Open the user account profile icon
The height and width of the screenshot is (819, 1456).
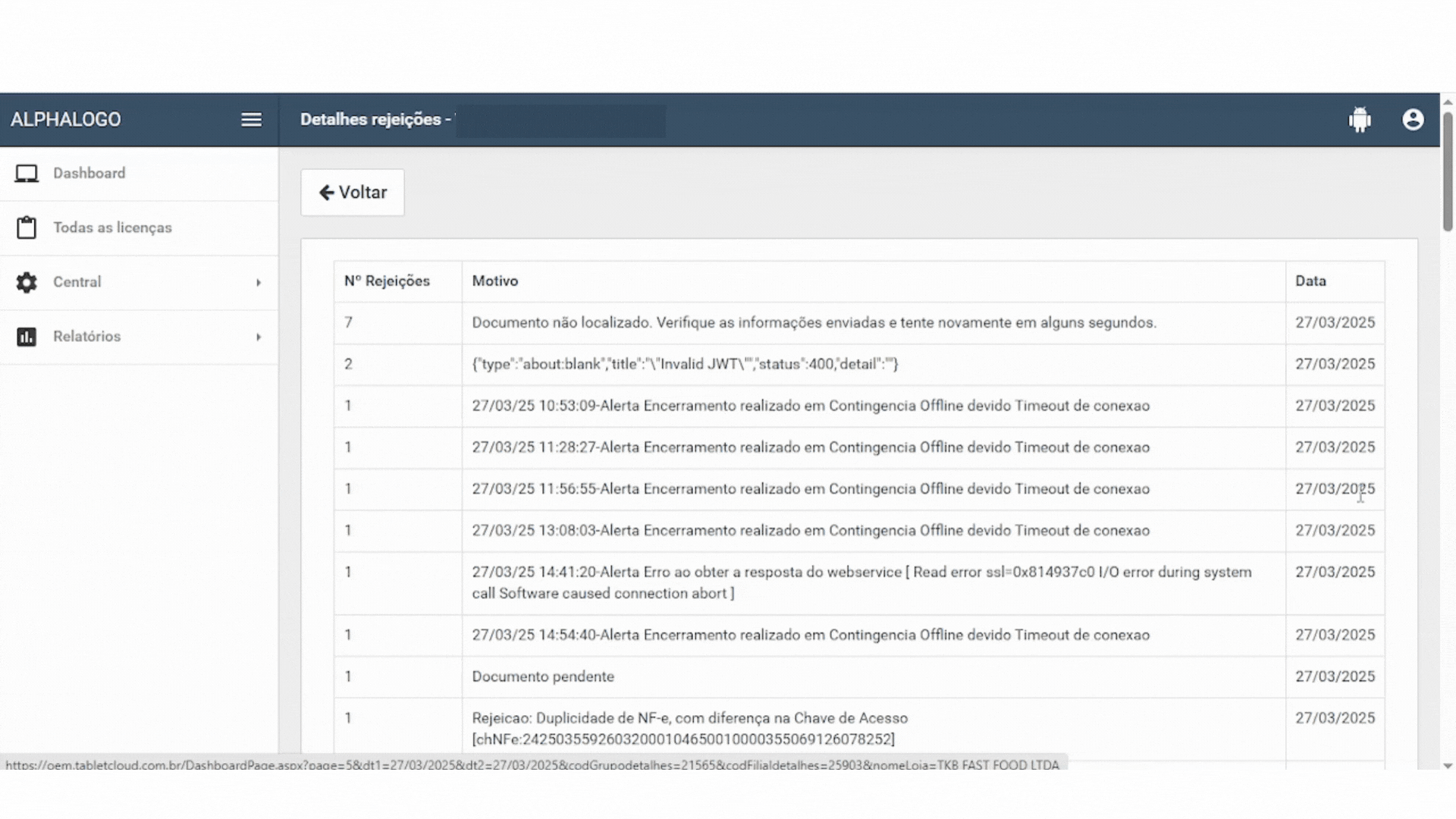[x=1413, y=120]
